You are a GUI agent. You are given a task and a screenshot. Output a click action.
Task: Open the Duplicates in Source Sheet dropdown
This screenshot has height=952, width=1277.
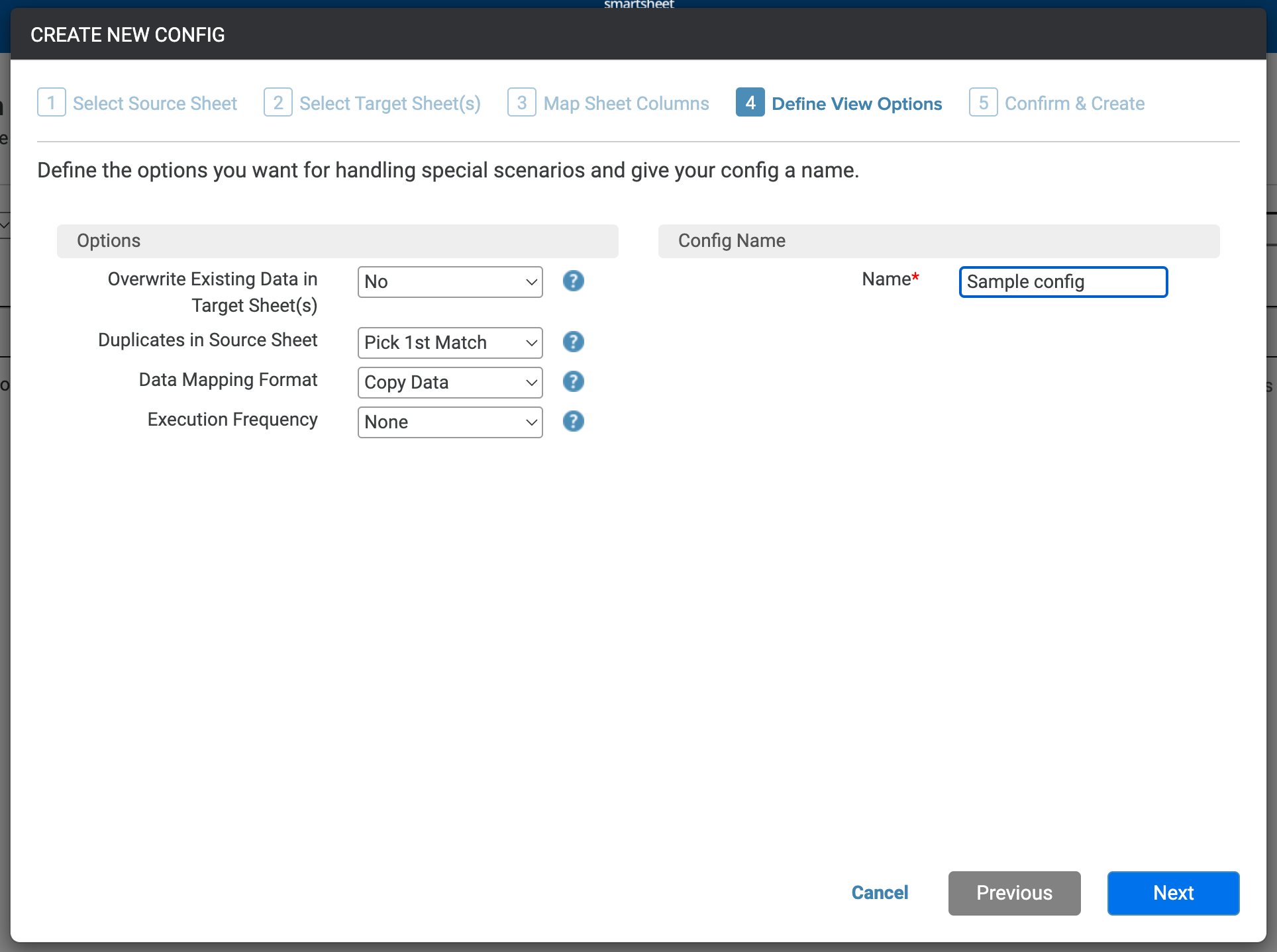tap(450, 342)
